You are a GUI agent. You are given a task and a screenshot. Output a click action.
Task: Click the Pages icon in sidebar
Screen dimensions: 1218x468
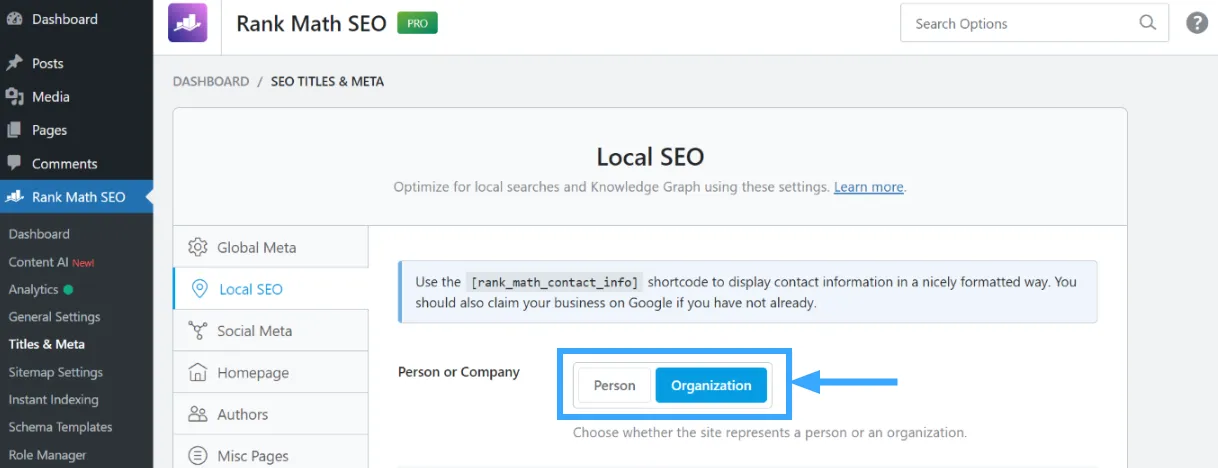pos(14,130)
